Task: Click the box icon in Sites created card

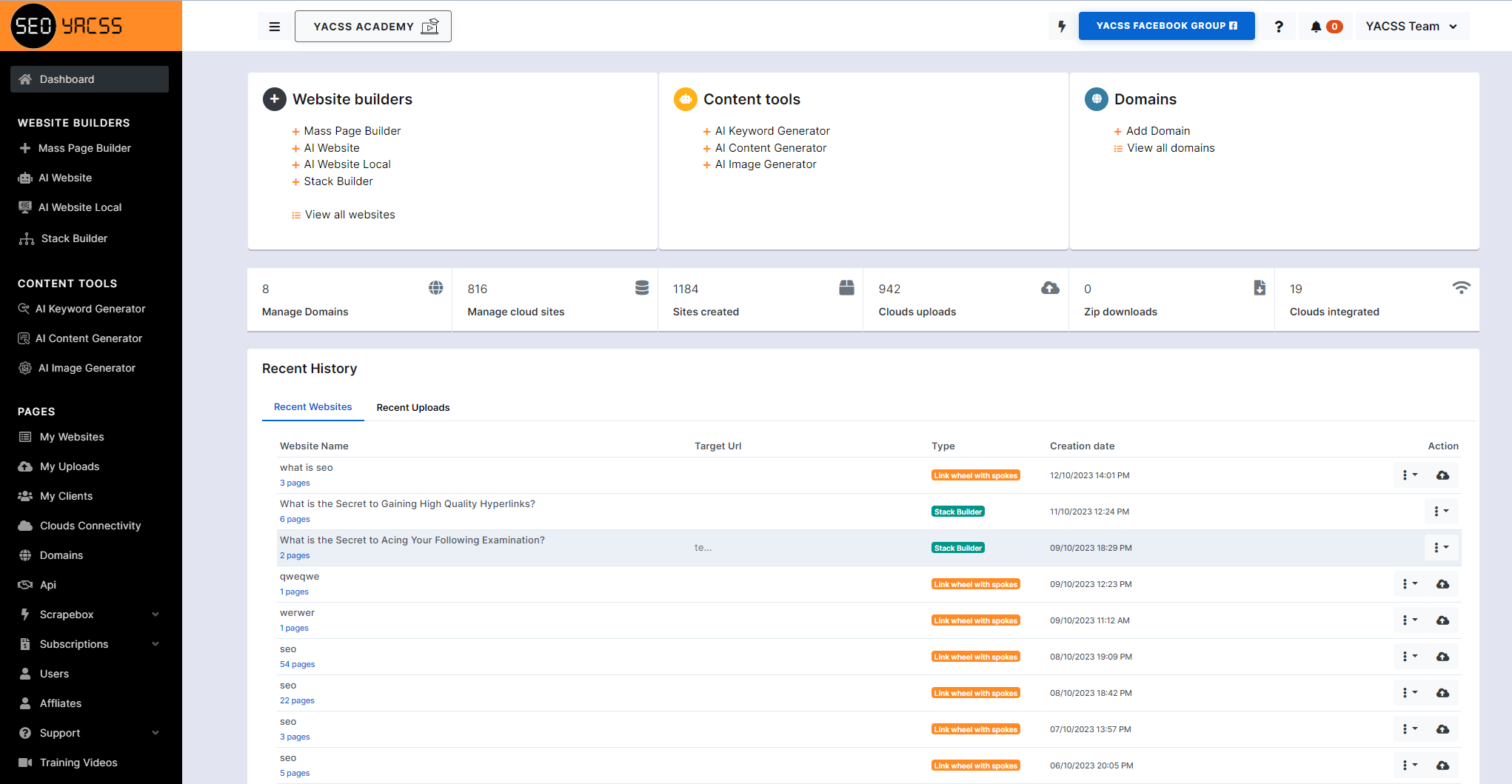Action: coord(846,287)
